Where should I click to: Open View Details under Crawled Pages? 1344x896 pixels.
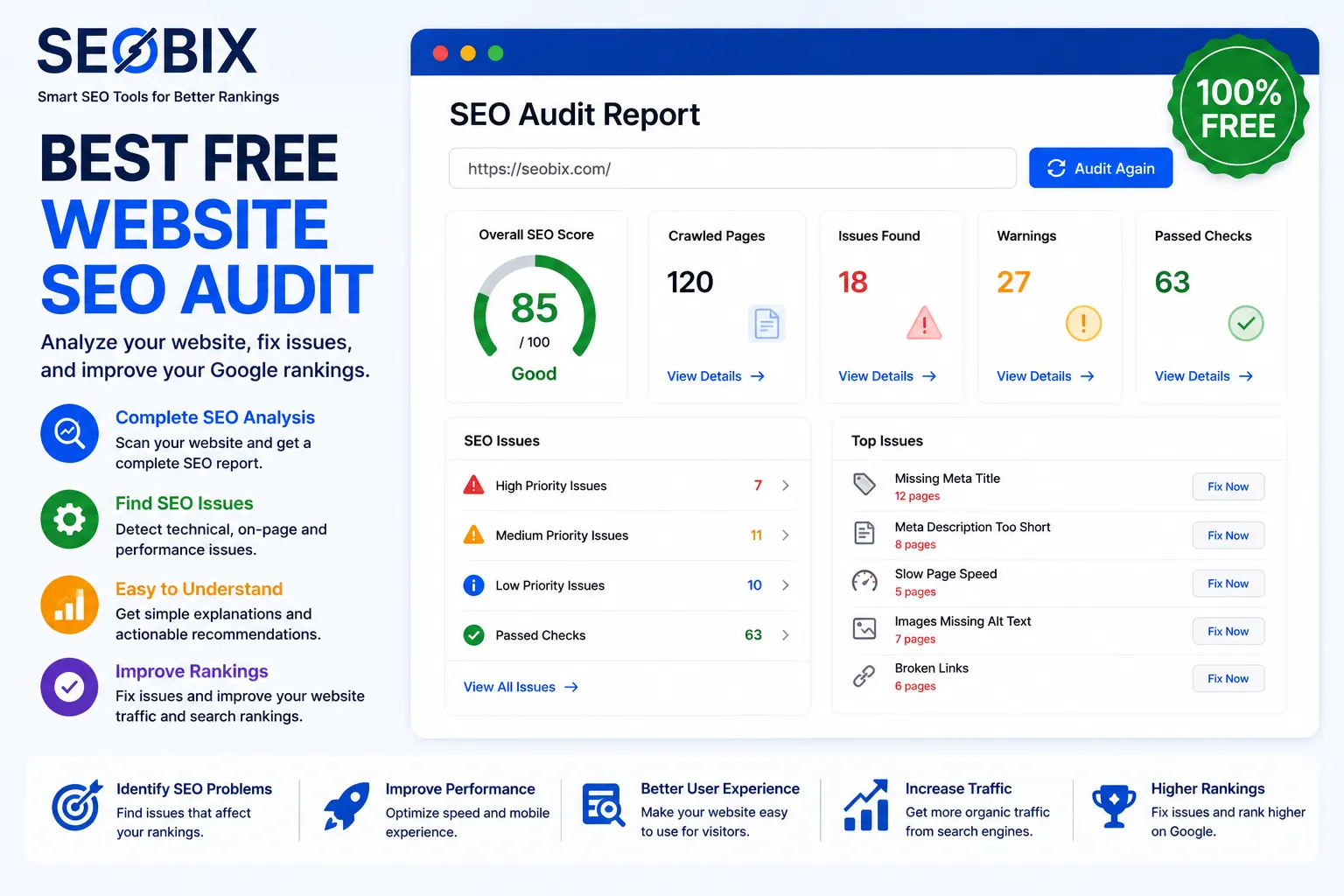tap(716, 376)
